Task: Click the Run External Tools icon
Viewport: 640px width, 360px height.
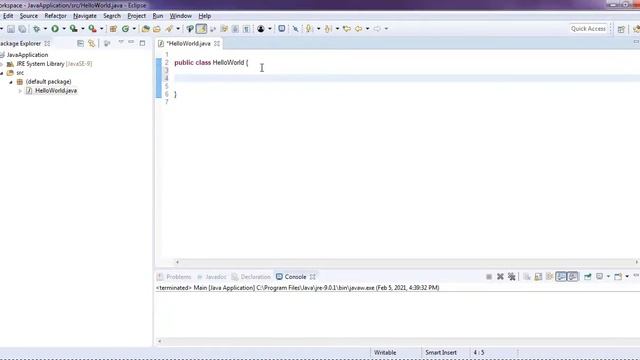Action: click(93, 29)
